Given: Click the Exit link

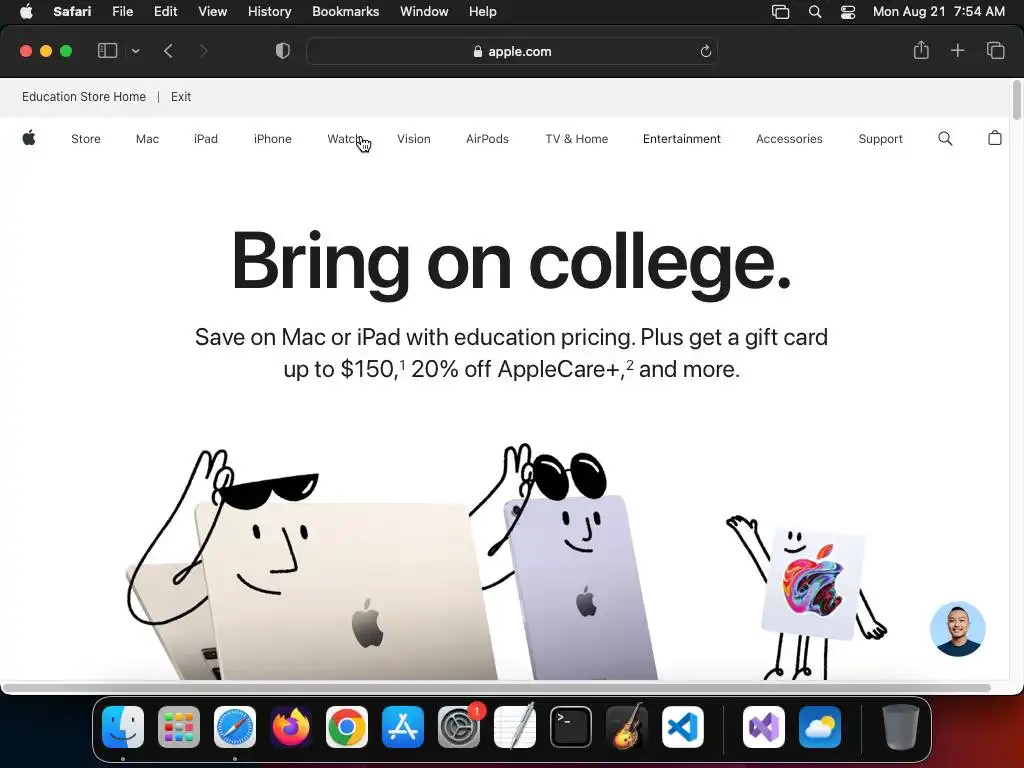Looking at the screenshot, I should [x=181, y=97].
